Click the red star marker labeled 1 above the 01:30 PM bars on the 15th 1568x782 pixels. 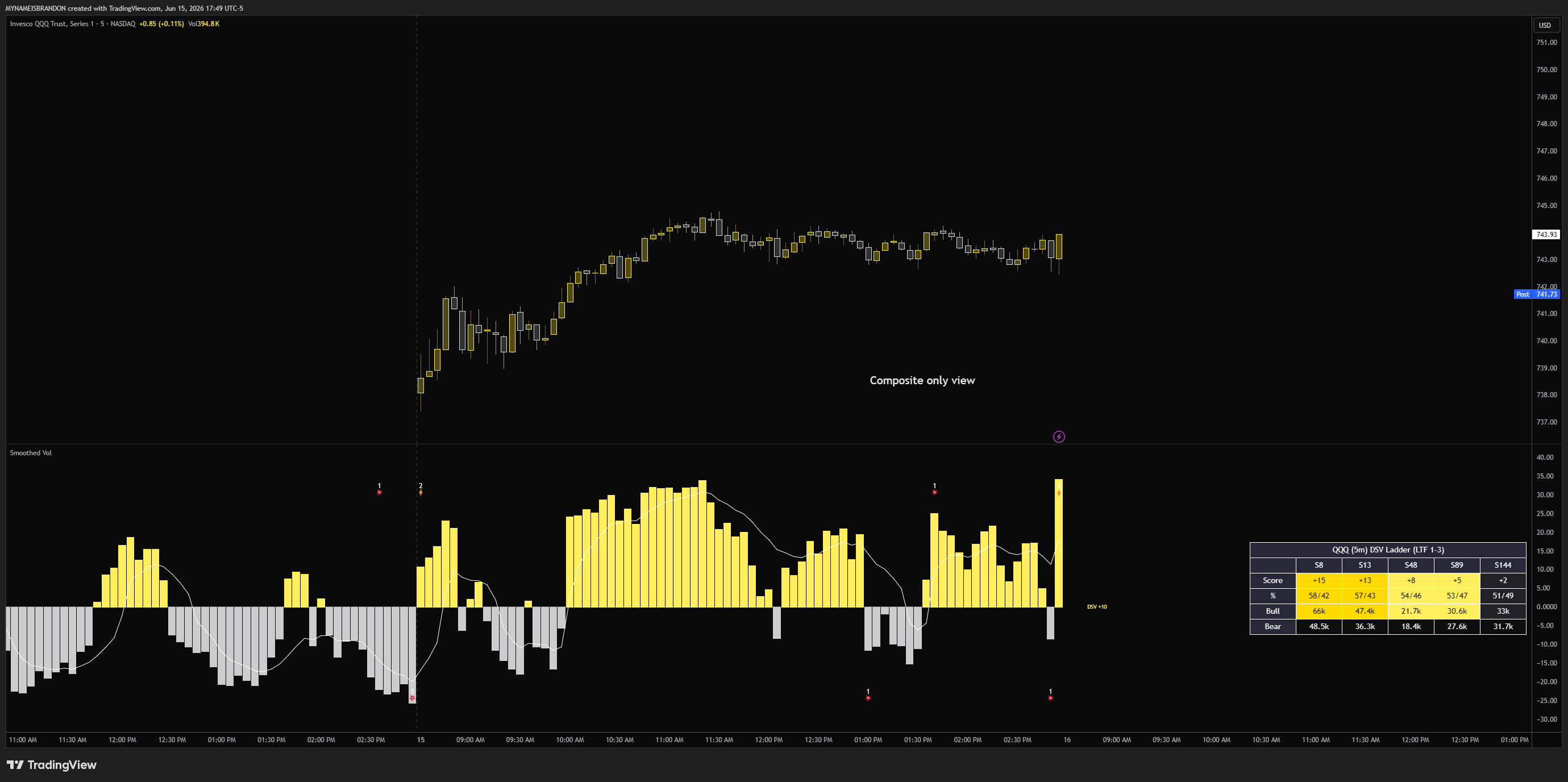tap(934, 492)
